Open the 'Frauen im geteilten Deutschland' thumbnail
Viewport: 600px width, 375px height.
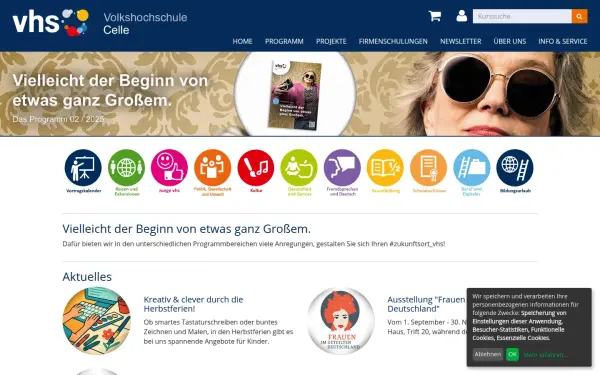(x=341, y=321)
